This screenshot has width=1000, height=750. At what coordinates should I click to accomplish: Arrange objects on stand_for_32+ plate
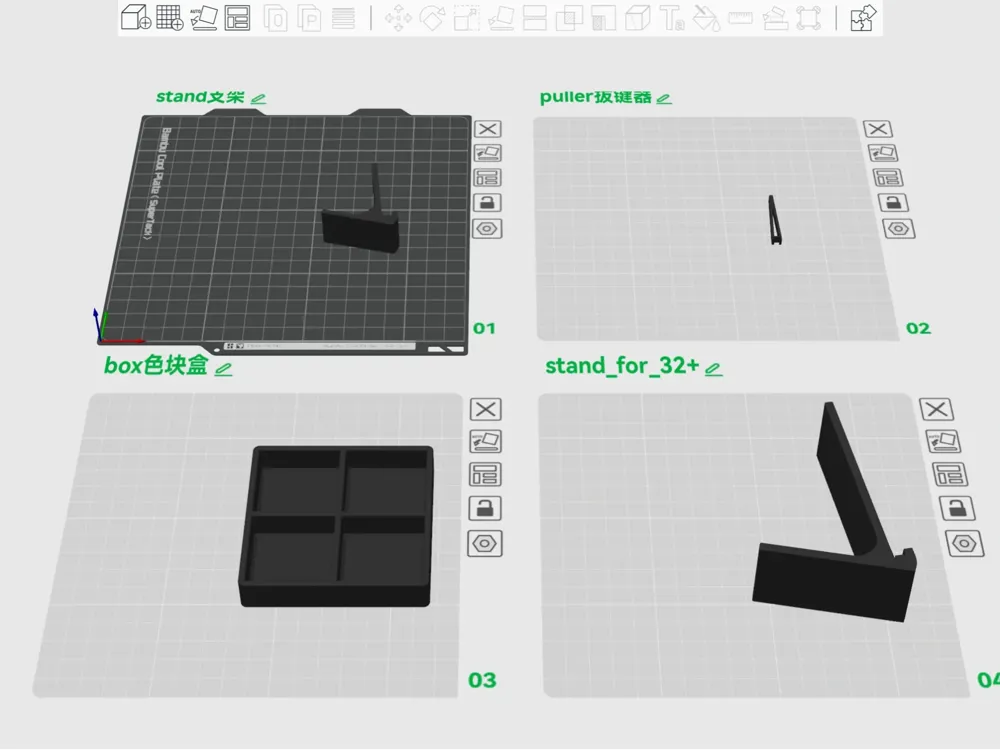pos(950,474)
